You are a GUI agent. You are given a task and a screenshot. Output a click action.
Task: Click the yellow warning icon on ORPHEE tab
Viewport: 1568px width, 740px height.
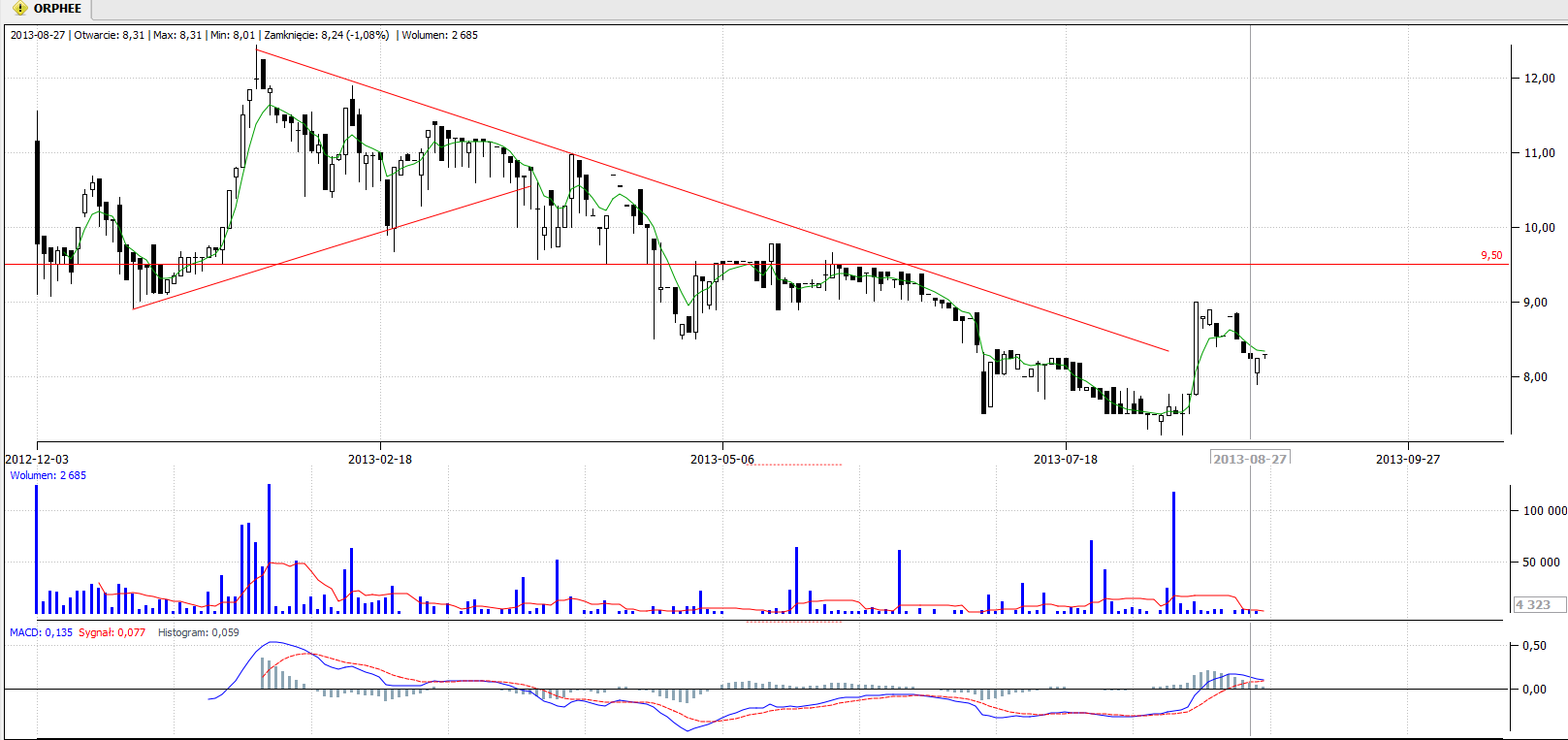[x=20, y=9]
